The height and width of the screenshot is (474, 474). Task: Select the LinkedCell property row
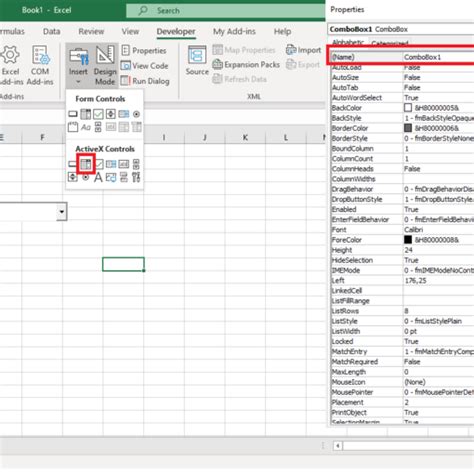[402, 291]
